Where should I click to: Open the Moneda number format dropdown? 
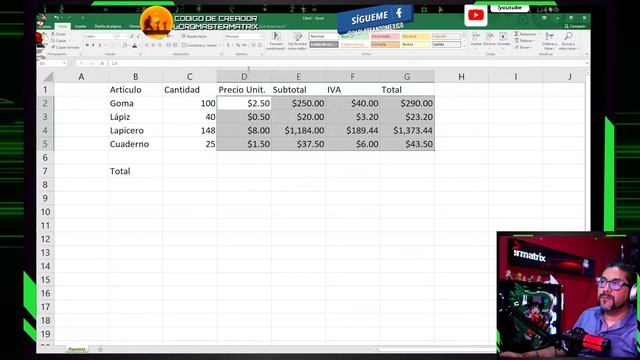[260, 36]
